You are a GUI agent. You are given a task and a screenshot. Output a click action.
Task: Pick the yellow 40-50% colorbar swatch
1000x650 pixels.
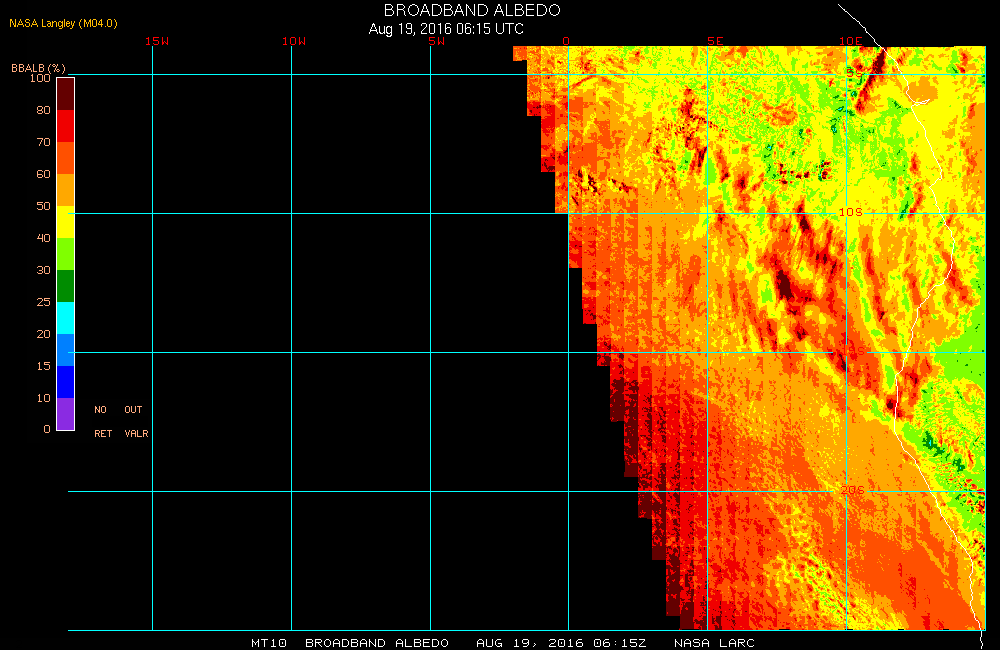click(x=65, y=222)
